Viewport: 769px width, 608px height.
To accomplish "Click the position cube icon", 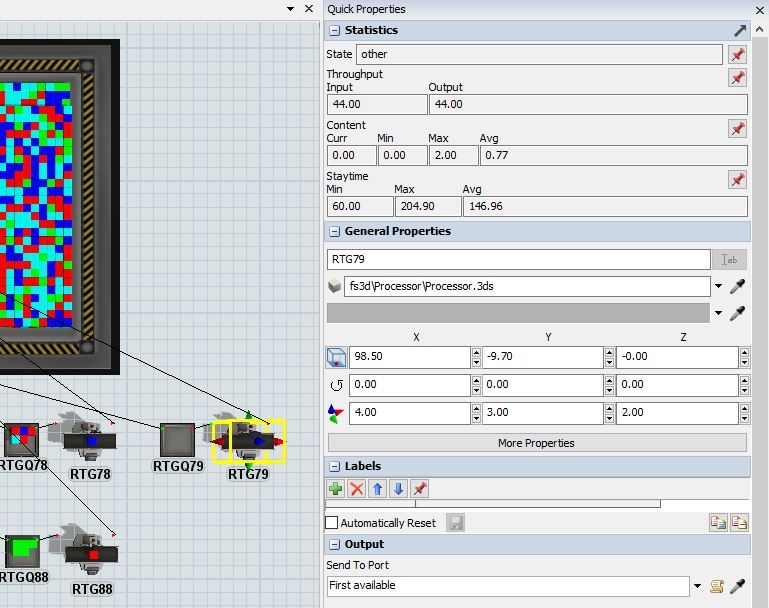I will point(336,357).
